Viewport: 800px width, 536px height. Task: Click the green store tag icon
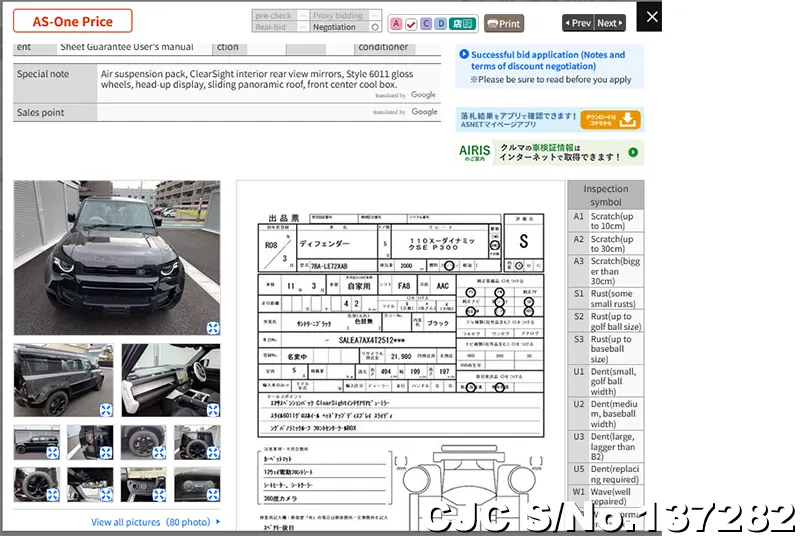point(463,23)
